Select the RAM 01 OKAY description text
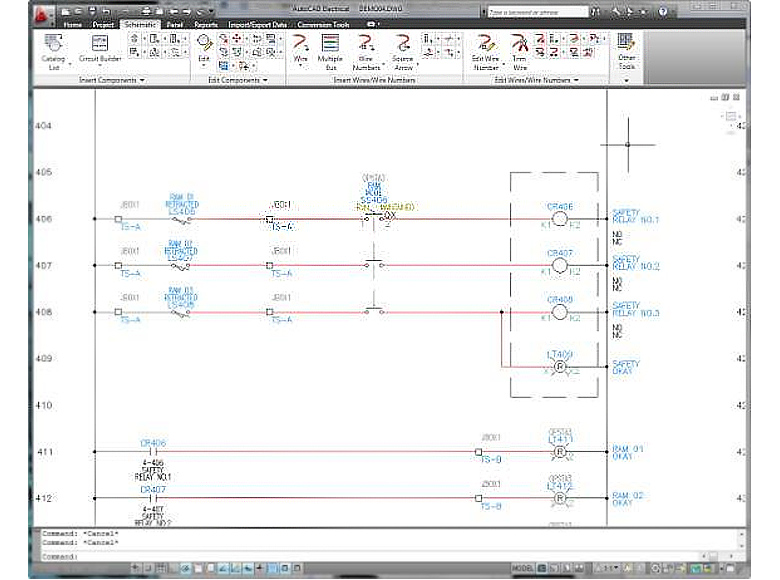This screenshot has width=780, height=580. coord(628,452)
